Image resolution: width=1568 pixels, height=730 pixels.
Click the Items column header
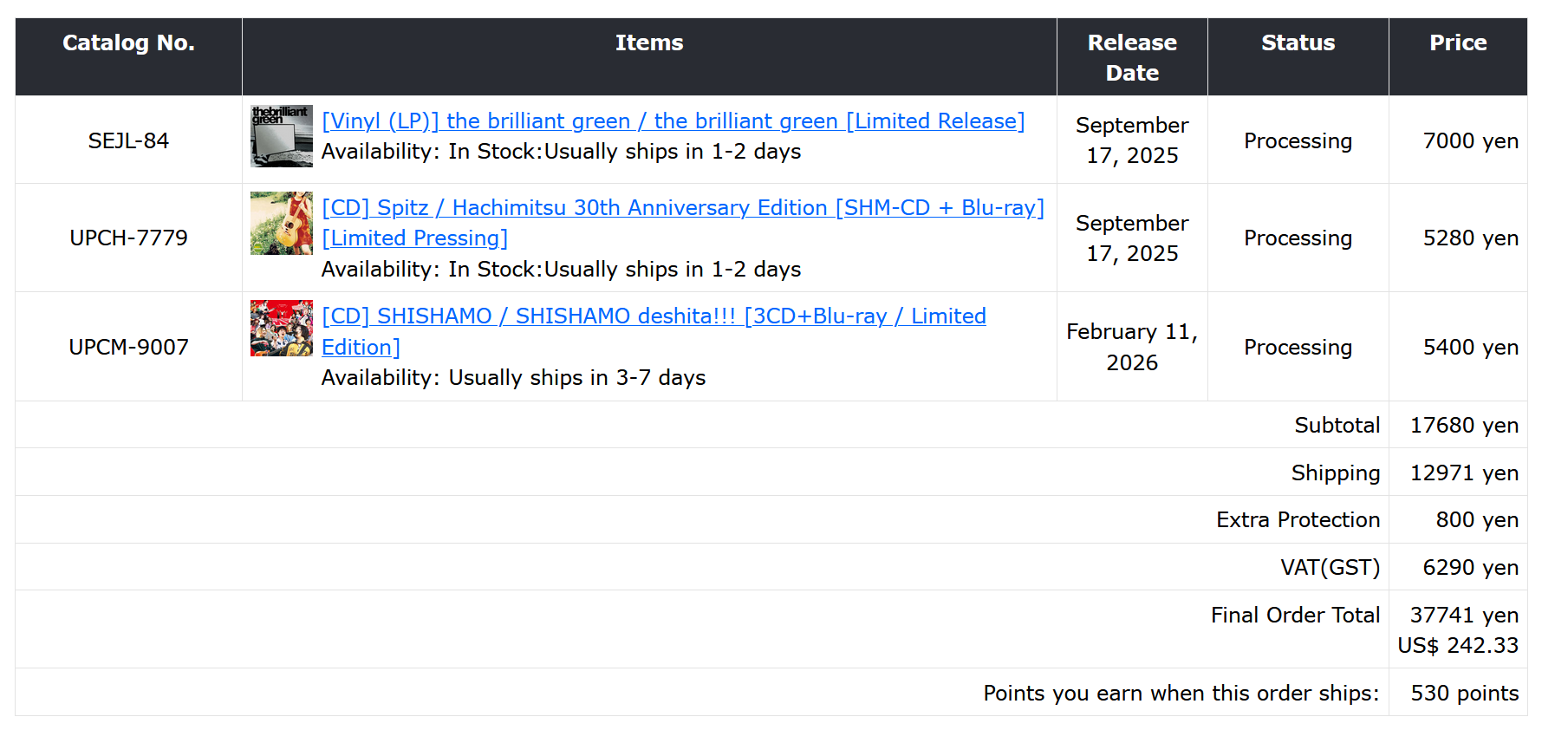[649, 43]
